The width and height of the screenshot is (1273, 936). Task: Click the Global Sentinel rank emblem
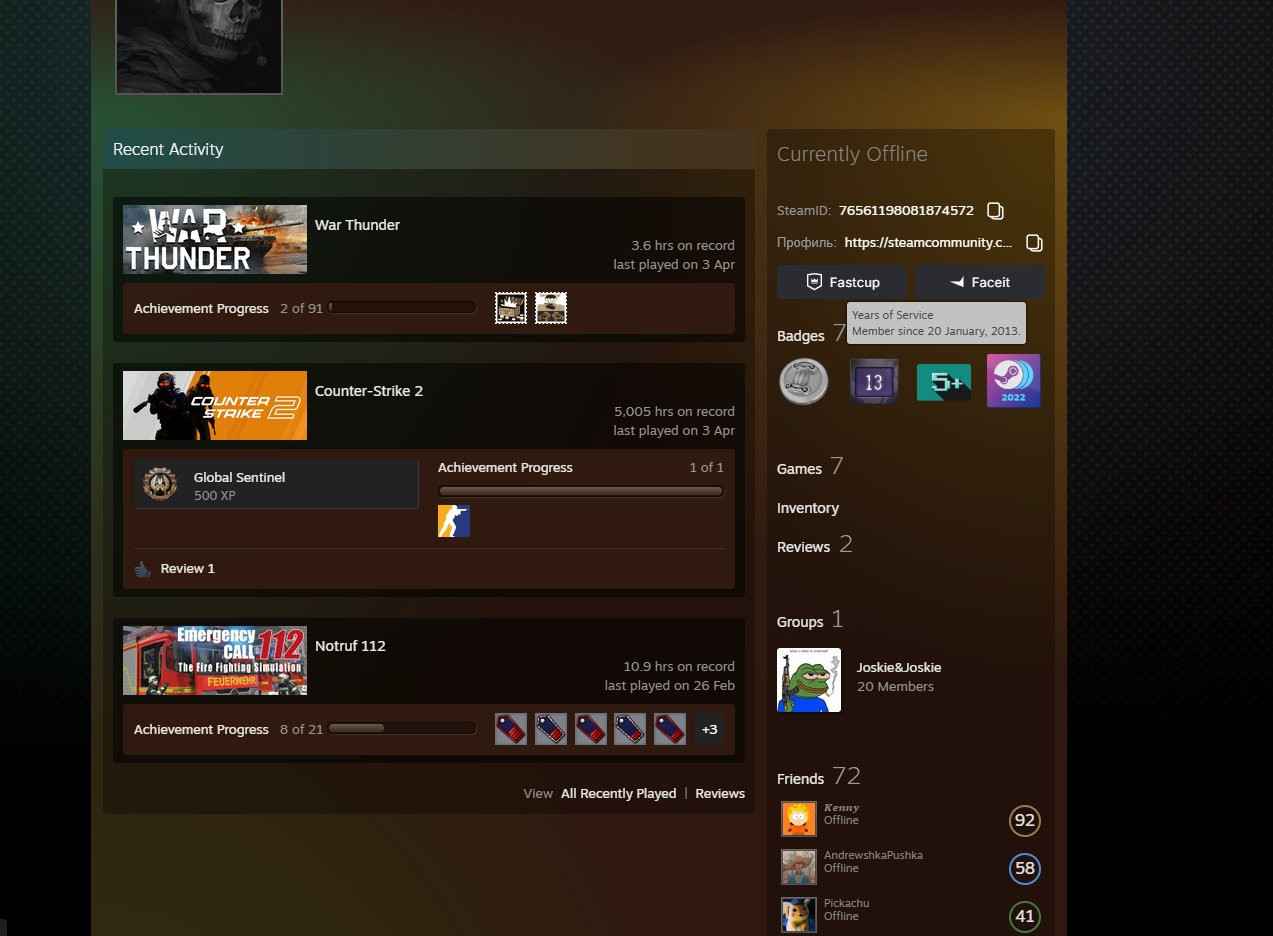(x=160, y=484)
